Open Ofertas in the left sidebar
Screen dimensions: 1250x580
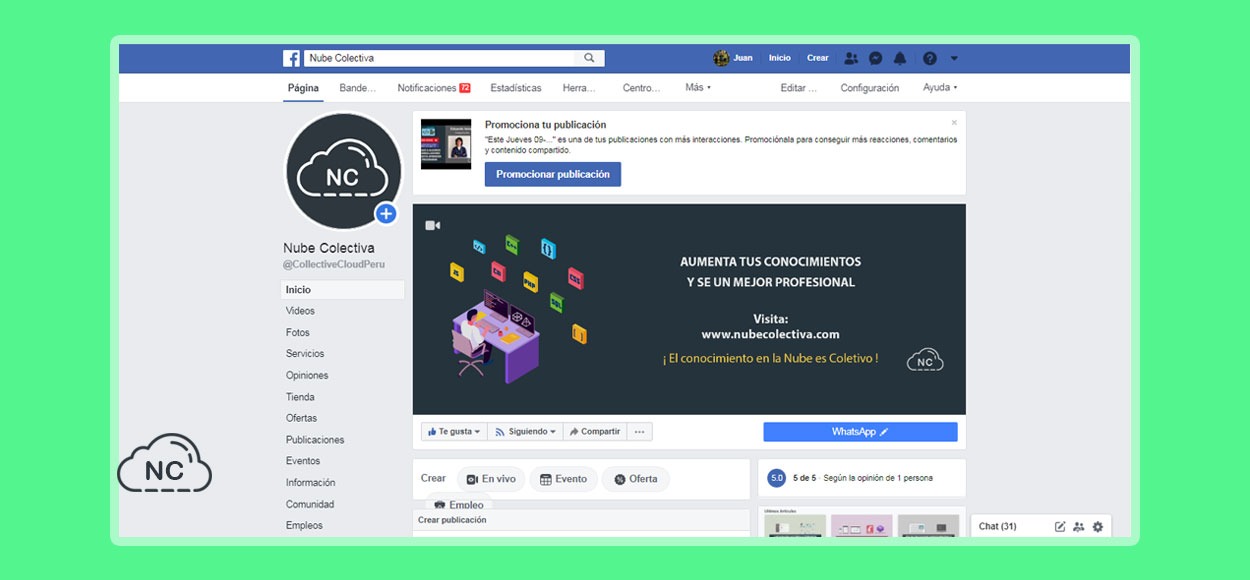(301, 418)
